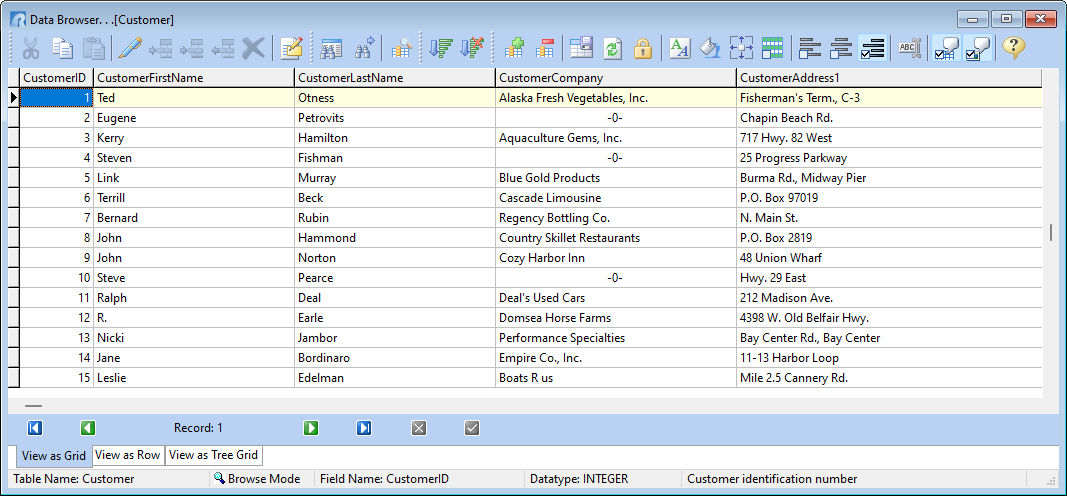1067x496 pixels.
Task: Toggle the speech bubble grid hints icon
Action: click(x=947, y=48)
